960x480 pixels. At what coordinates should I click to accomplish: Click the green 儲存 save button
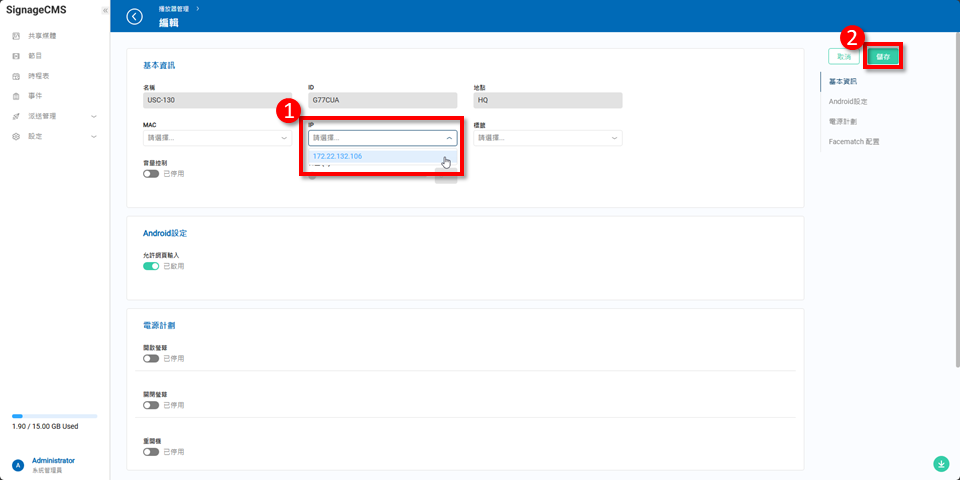(883, 57)
